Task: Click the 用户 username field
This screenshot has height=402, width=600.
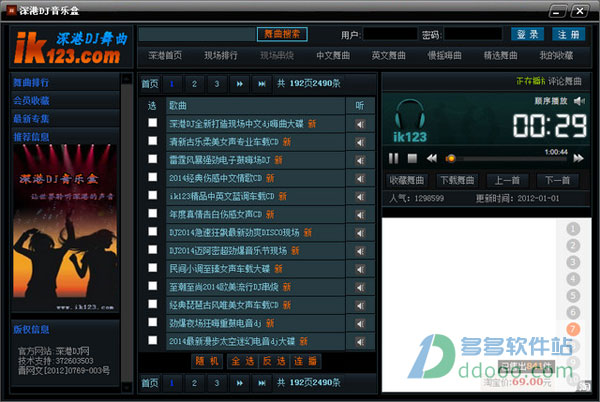Action: tap(390, 34)
